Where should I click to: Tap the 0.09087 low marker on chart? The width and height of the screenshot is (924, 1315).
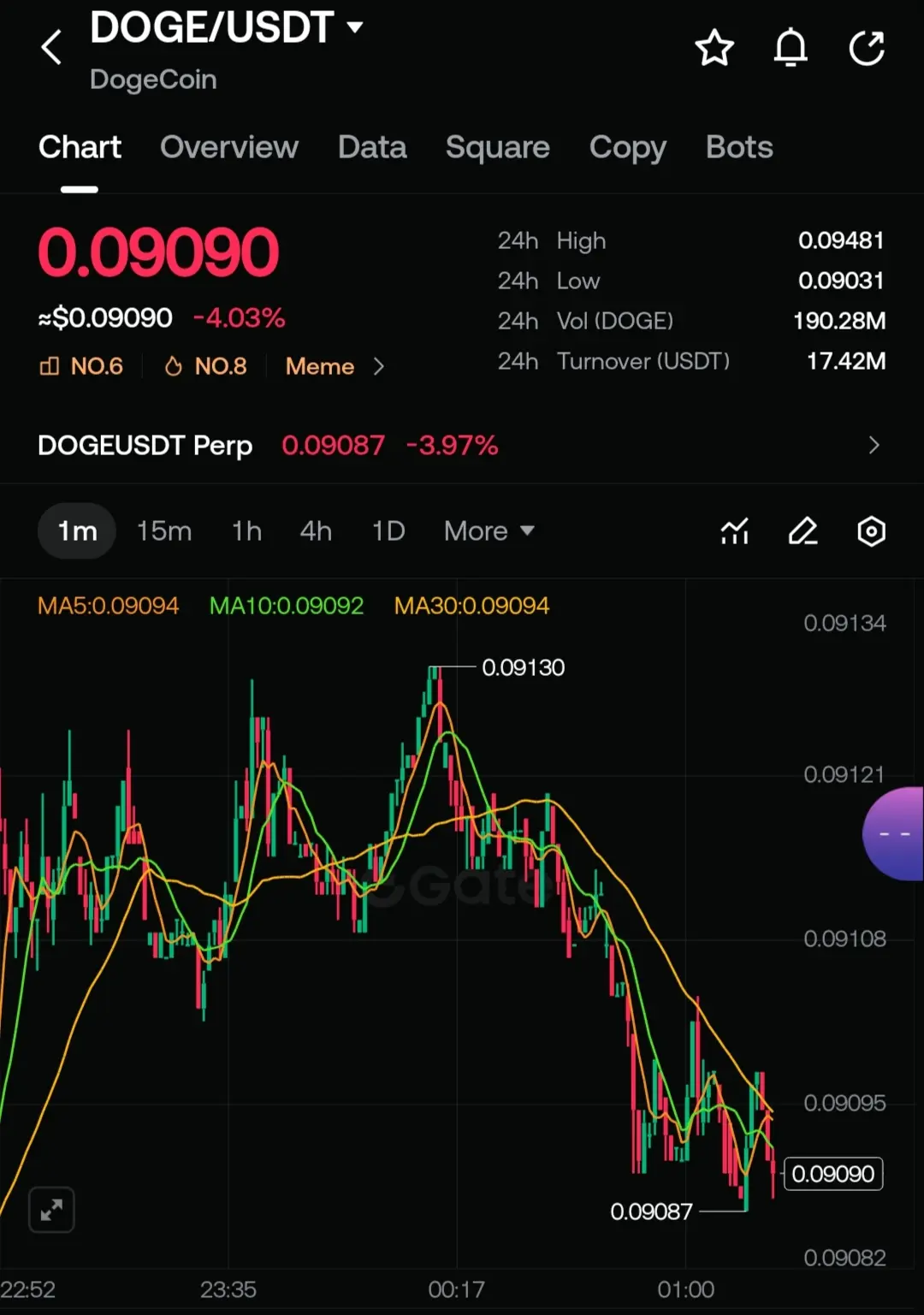pyautogui.click(x=651, y=1211)
